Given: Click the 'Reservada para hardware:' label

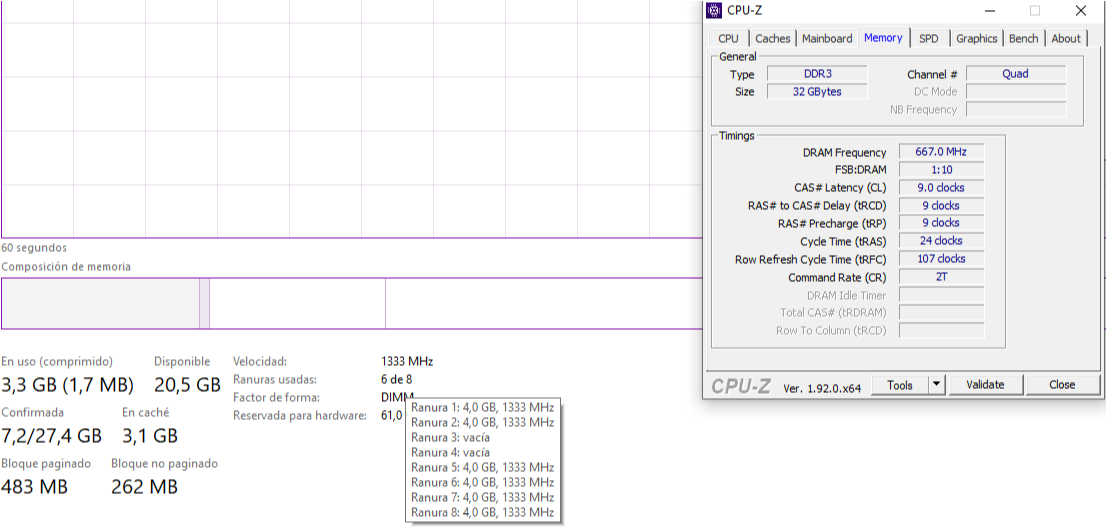Looking at the screenshot, I should pos(300,416).
